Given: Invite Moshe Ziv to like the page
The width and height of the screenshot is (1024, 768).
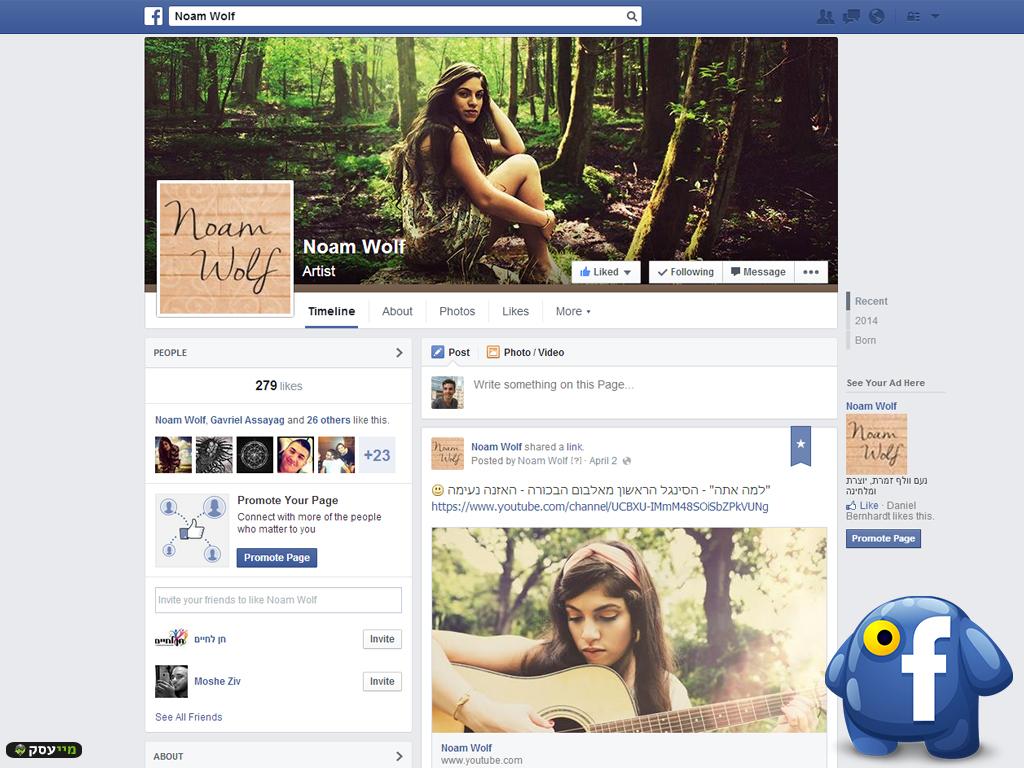Looking at the screenshot, I should pos(382,682).
